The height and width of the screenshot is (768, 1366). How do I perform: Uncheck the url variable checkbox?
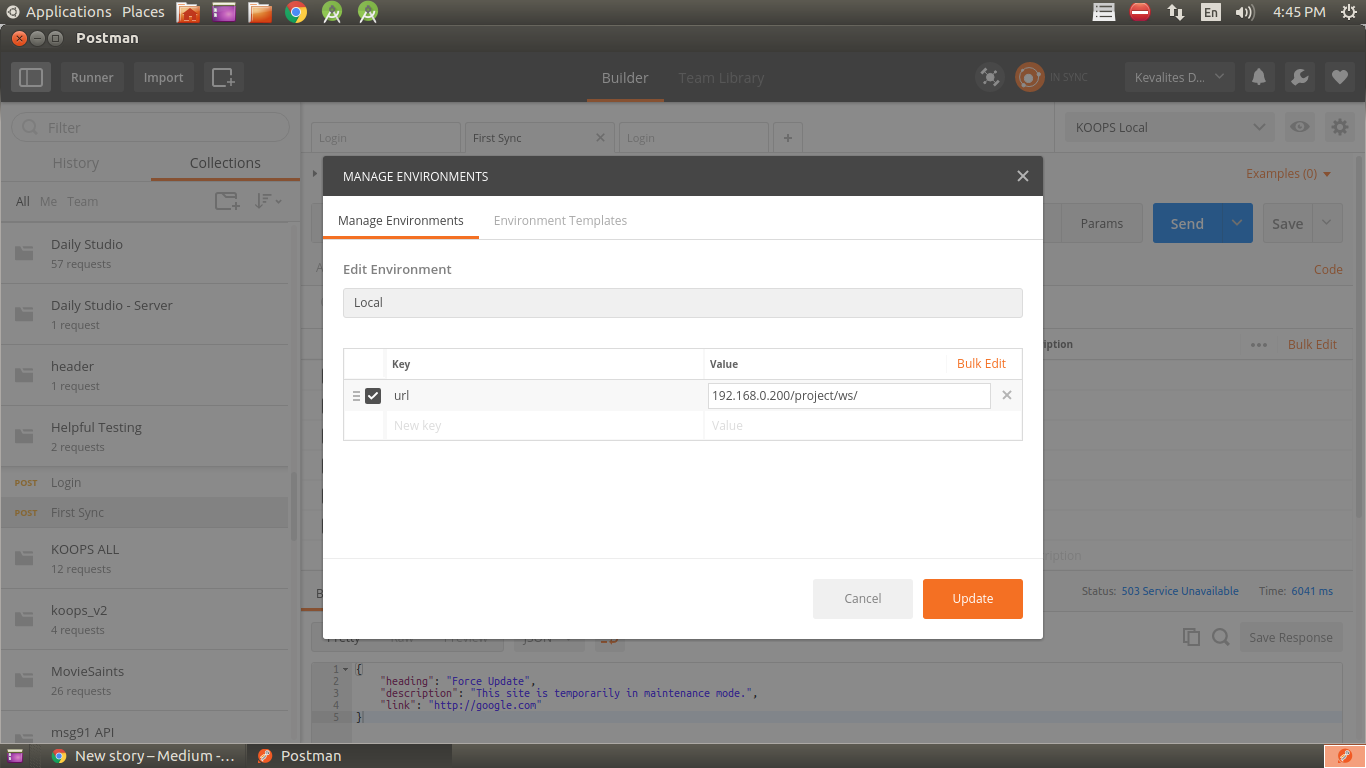[373, 396]
